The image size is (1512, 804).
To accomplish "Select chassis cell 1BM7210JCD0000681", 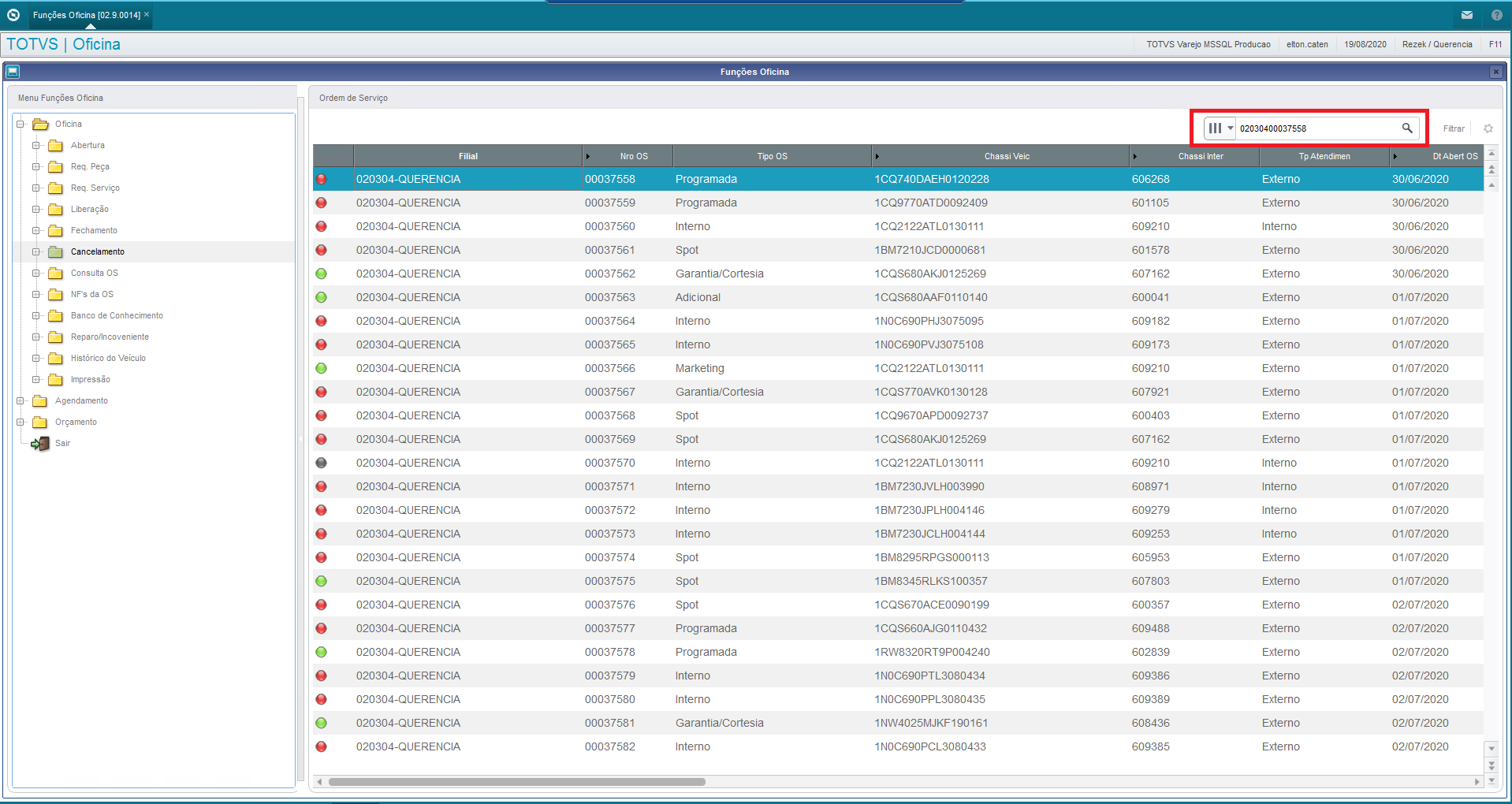I will tap(930, 250).
